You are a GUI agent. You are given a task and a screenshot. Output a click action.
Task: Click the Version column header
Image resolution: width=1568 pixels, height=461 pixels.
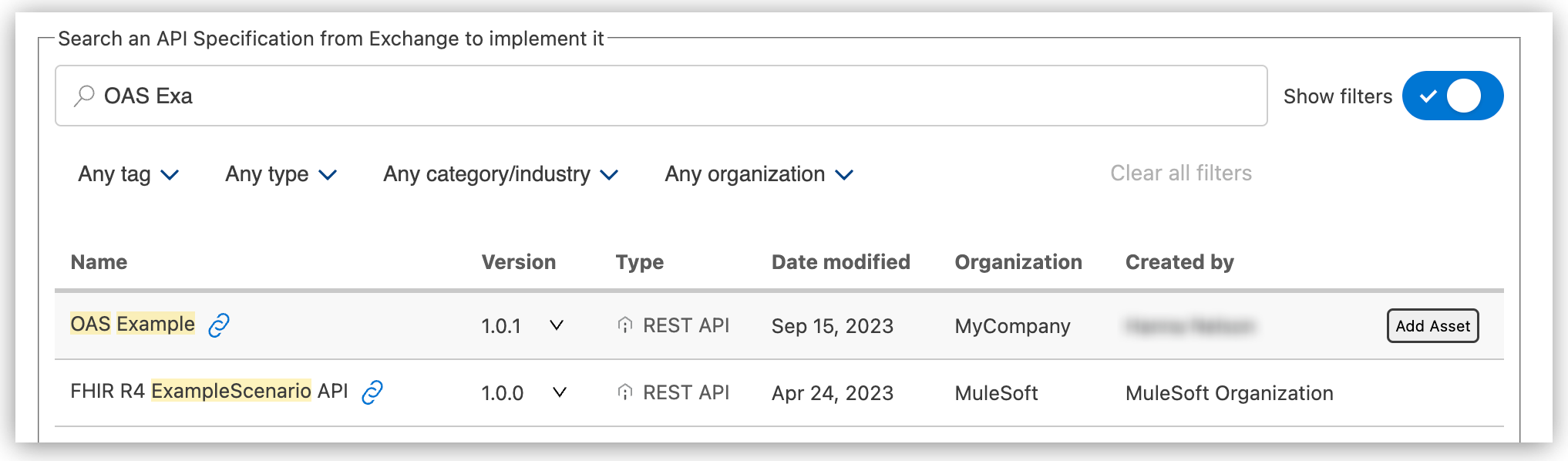click(518, 262)
